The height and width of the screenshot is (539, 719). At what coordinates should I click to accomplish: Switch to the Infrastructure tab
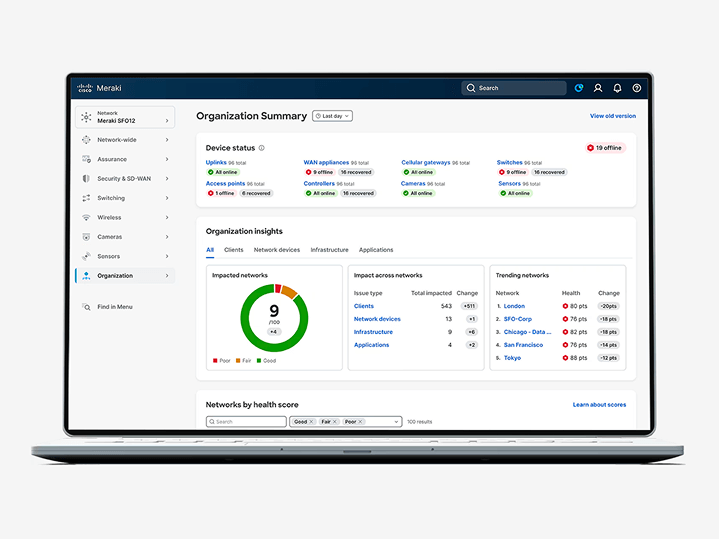329,250
